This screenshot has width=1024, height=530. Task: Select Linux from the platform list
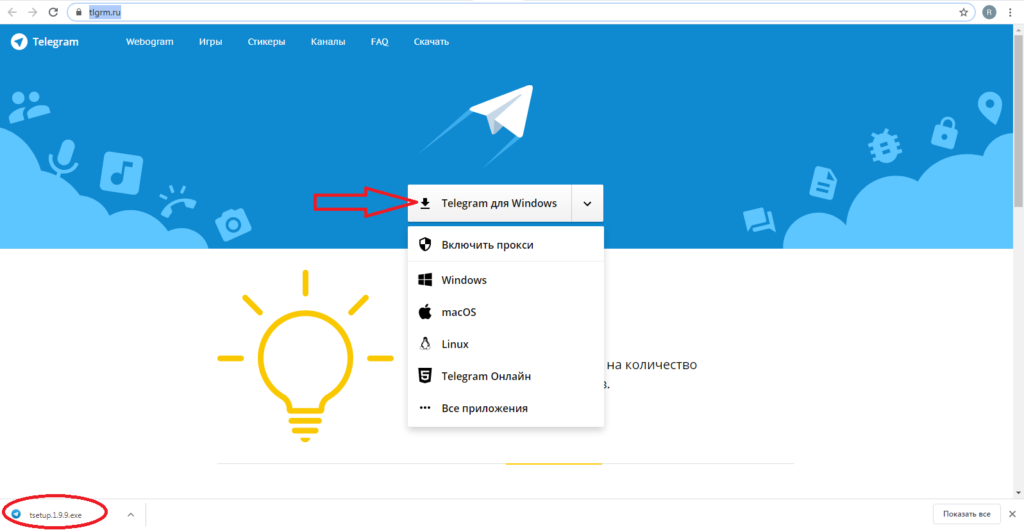pos(505,344)
